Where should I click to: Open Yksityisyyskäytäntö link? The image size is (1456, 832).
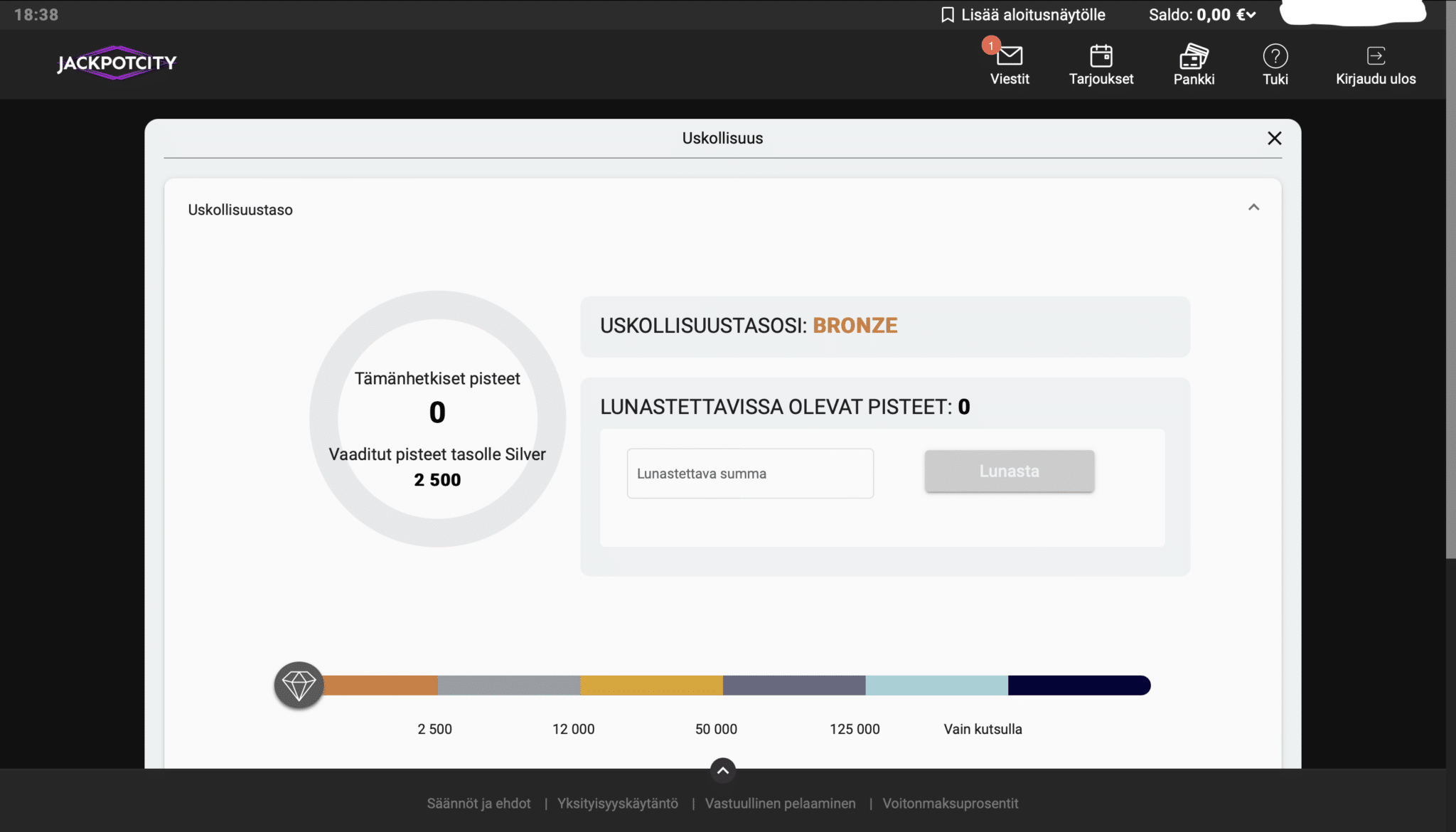618,804
